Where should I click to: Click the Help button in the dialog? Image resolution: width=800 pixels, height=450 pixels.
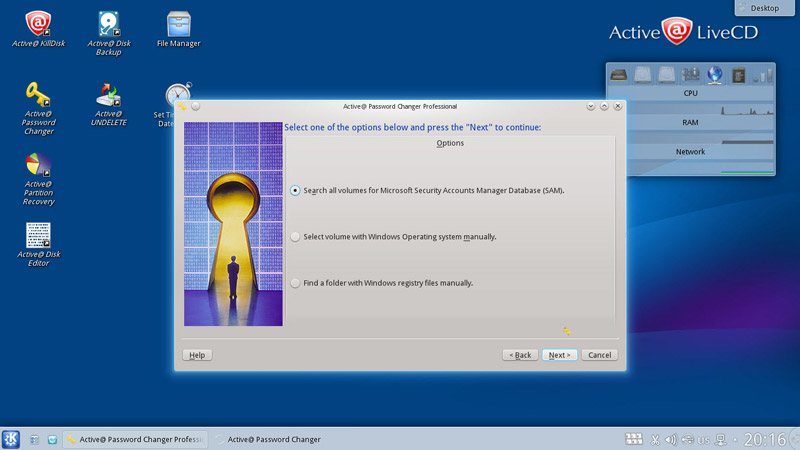[x=197, y=355]
